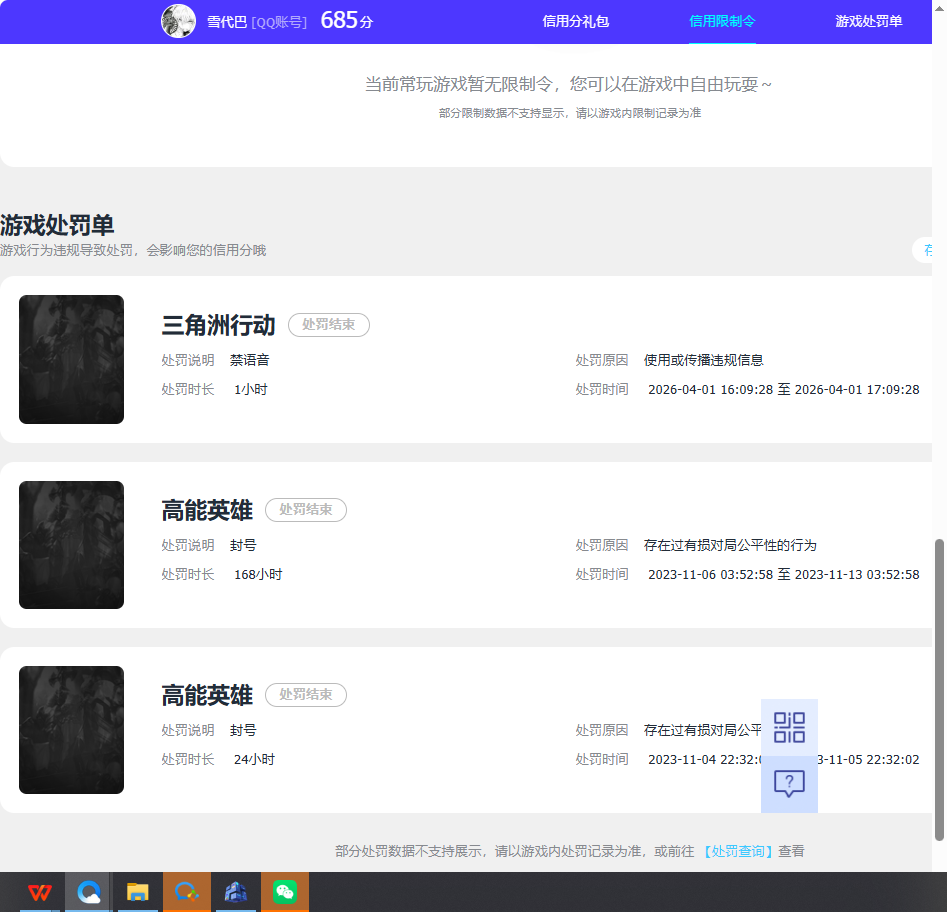Click the 685分 credit score
The width and height of the screenshot is (947, 912).
[x=347, y=21]
